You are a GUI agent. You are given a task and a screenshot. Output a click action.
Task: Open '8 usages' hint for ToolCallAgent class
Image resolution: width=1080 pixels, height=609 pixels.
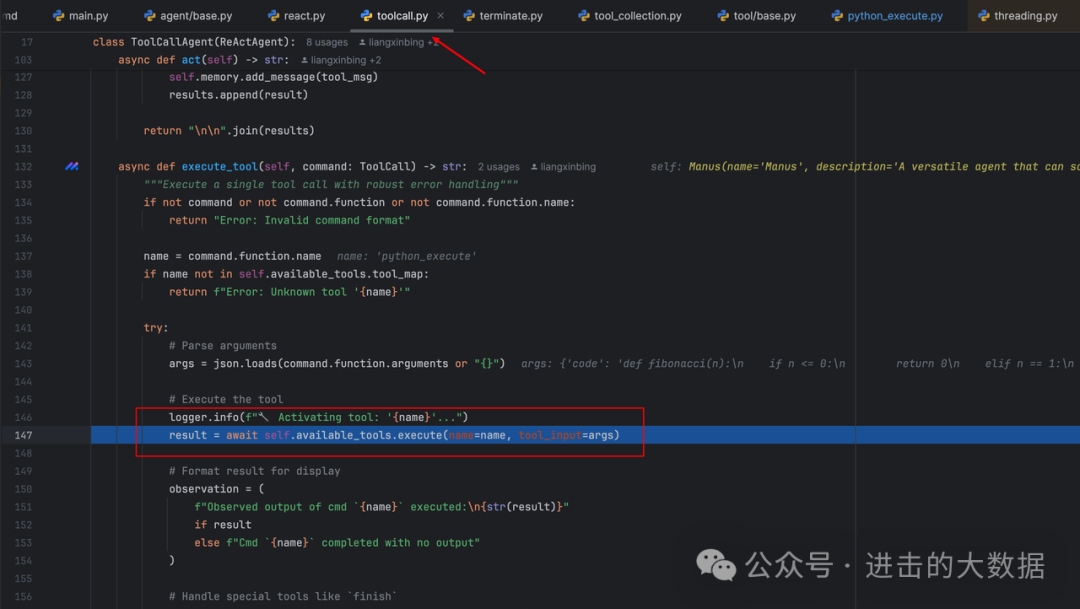[x=326, y=42]
